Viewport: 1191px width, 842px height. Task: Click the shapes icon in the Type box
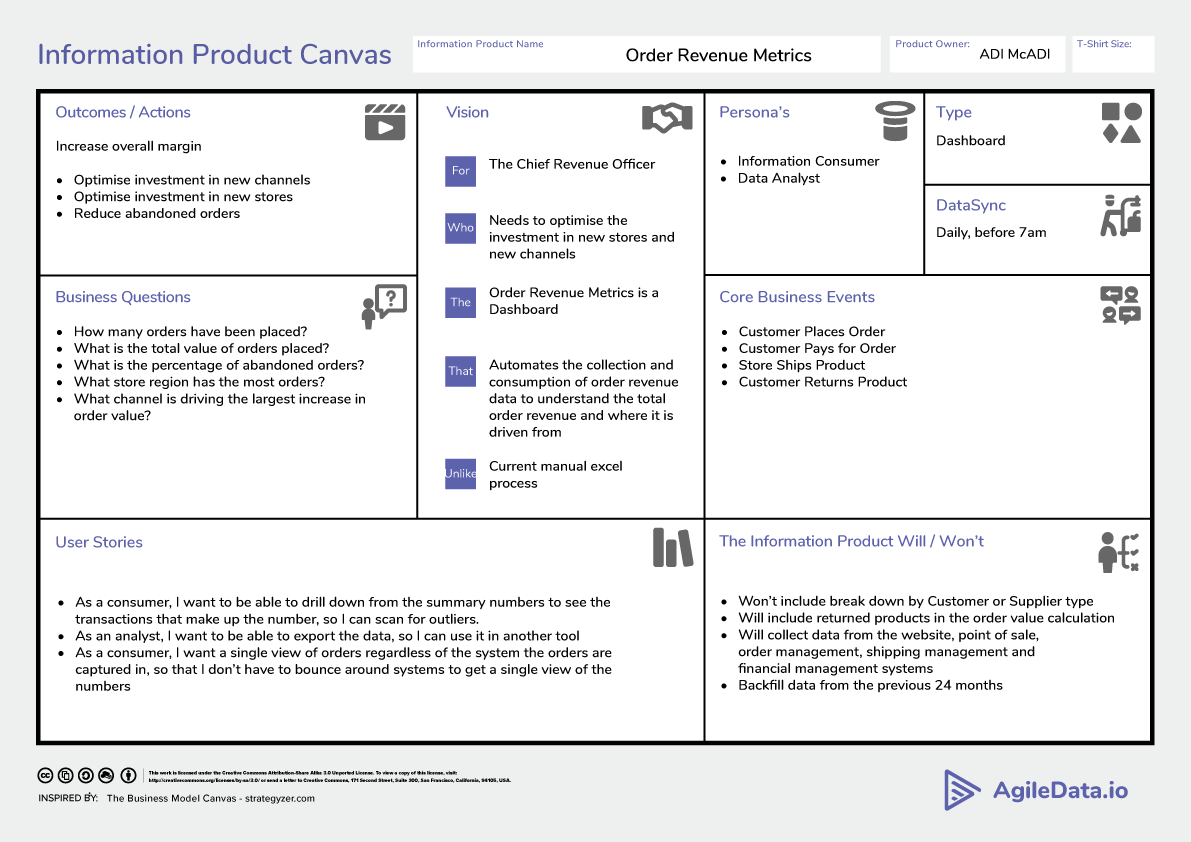[1122, 123]
